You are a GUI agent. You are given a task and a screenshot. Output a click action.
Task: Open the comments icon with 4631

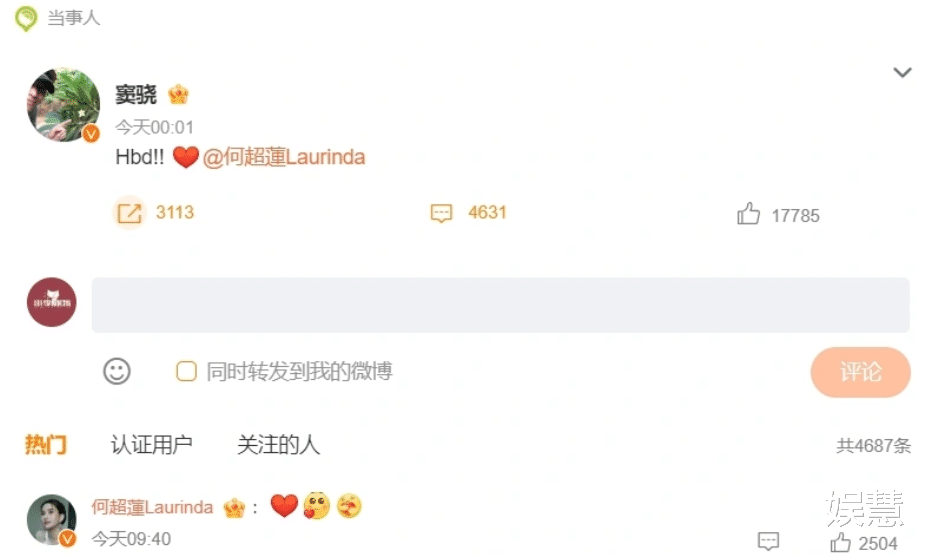pos(441,213)
